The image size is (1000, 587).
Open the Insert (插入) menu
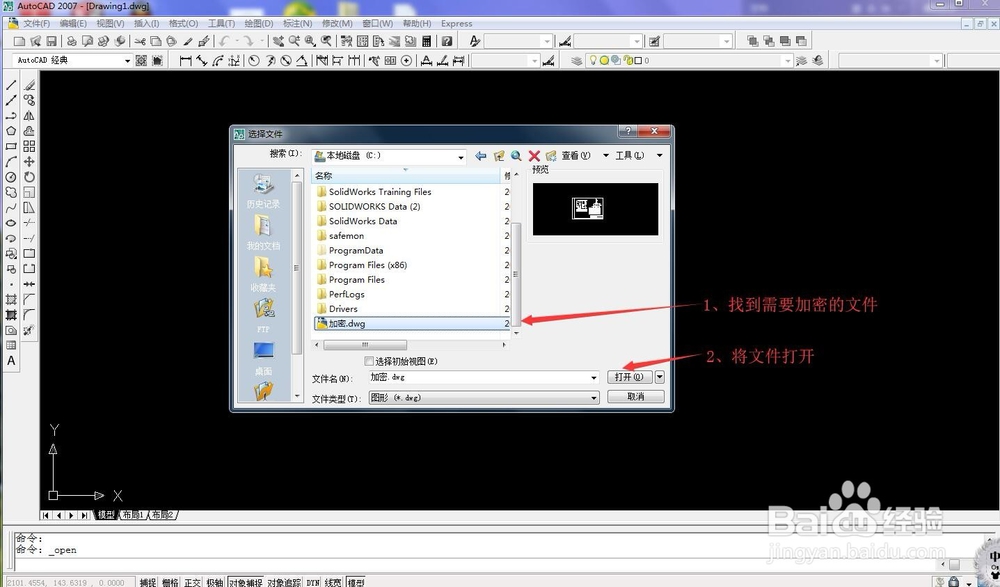[x=147, y=24]
